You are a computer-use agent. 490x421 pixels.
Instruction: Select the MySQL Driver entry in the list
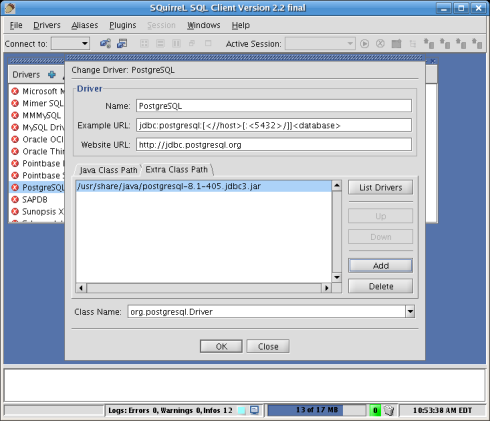point(37,127)
